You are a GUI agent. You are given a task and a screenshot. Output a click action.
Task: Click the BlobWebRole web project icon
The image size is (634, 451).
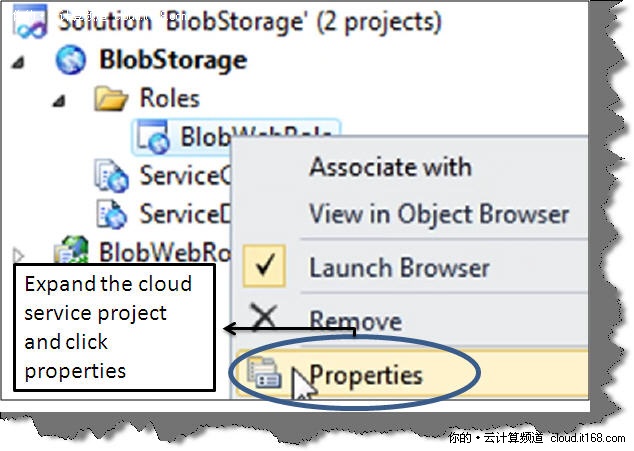71,251
